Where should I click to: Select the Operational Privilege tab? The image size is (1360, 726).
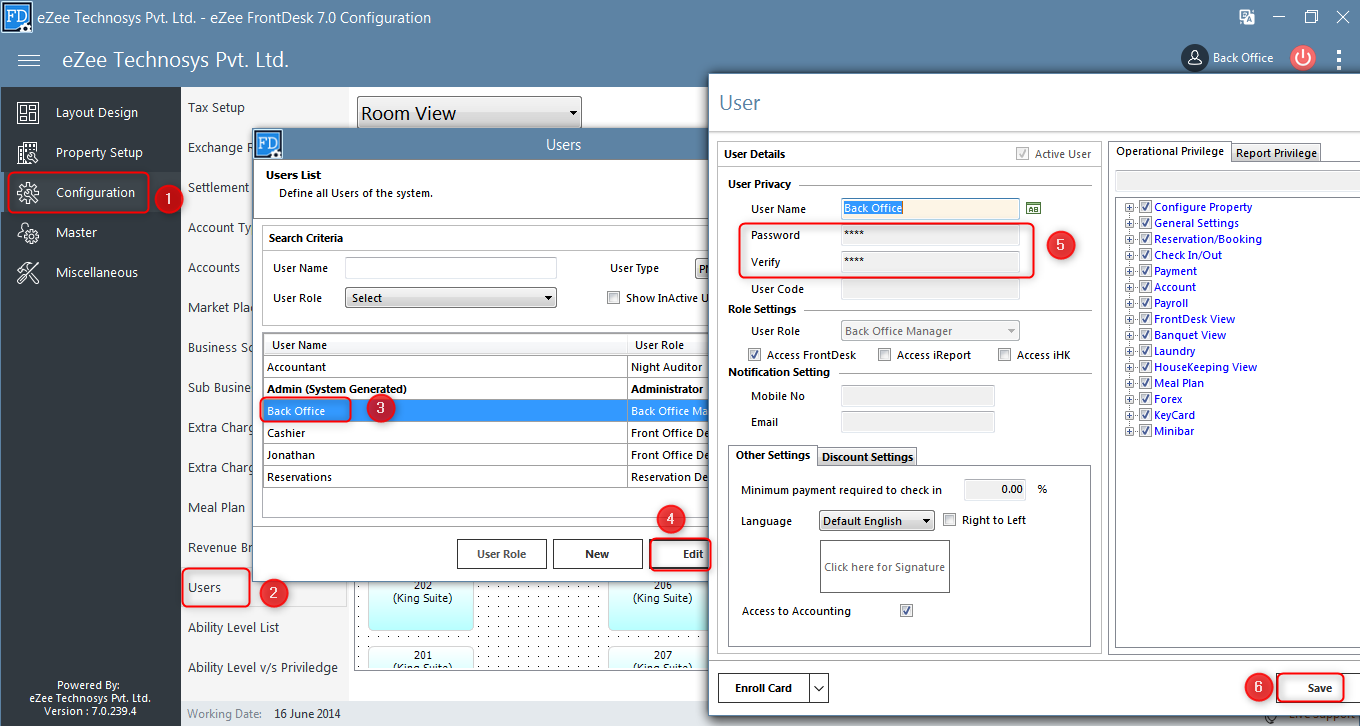pos(1170,152)
